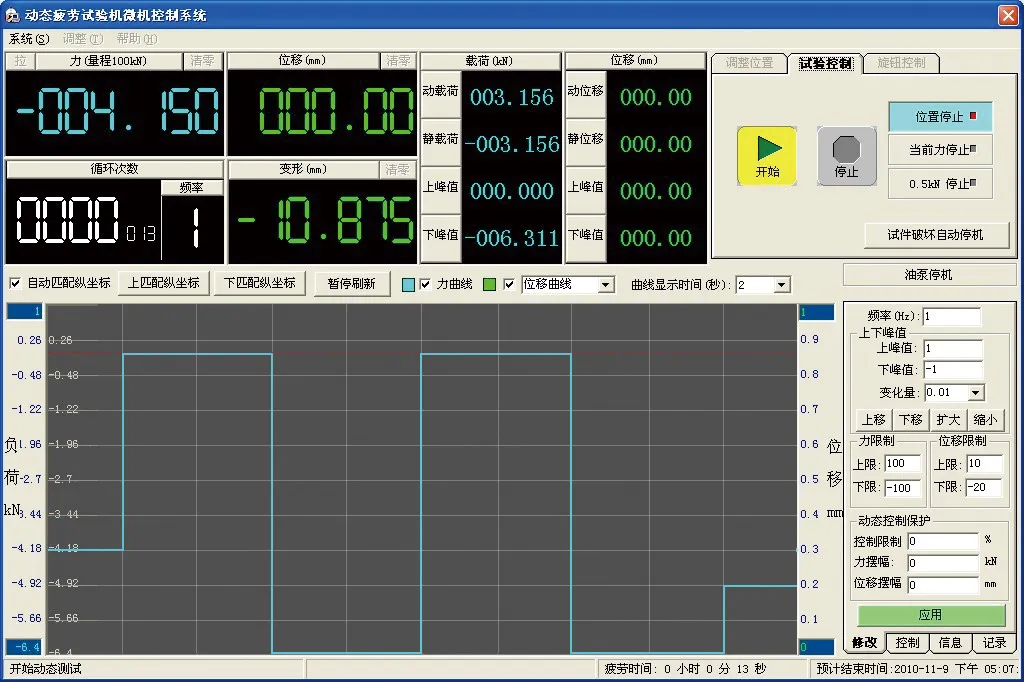Open the 系统(S) menu
The width and height of the screenshot is (1024, 682).
click(x=26, y=37)
